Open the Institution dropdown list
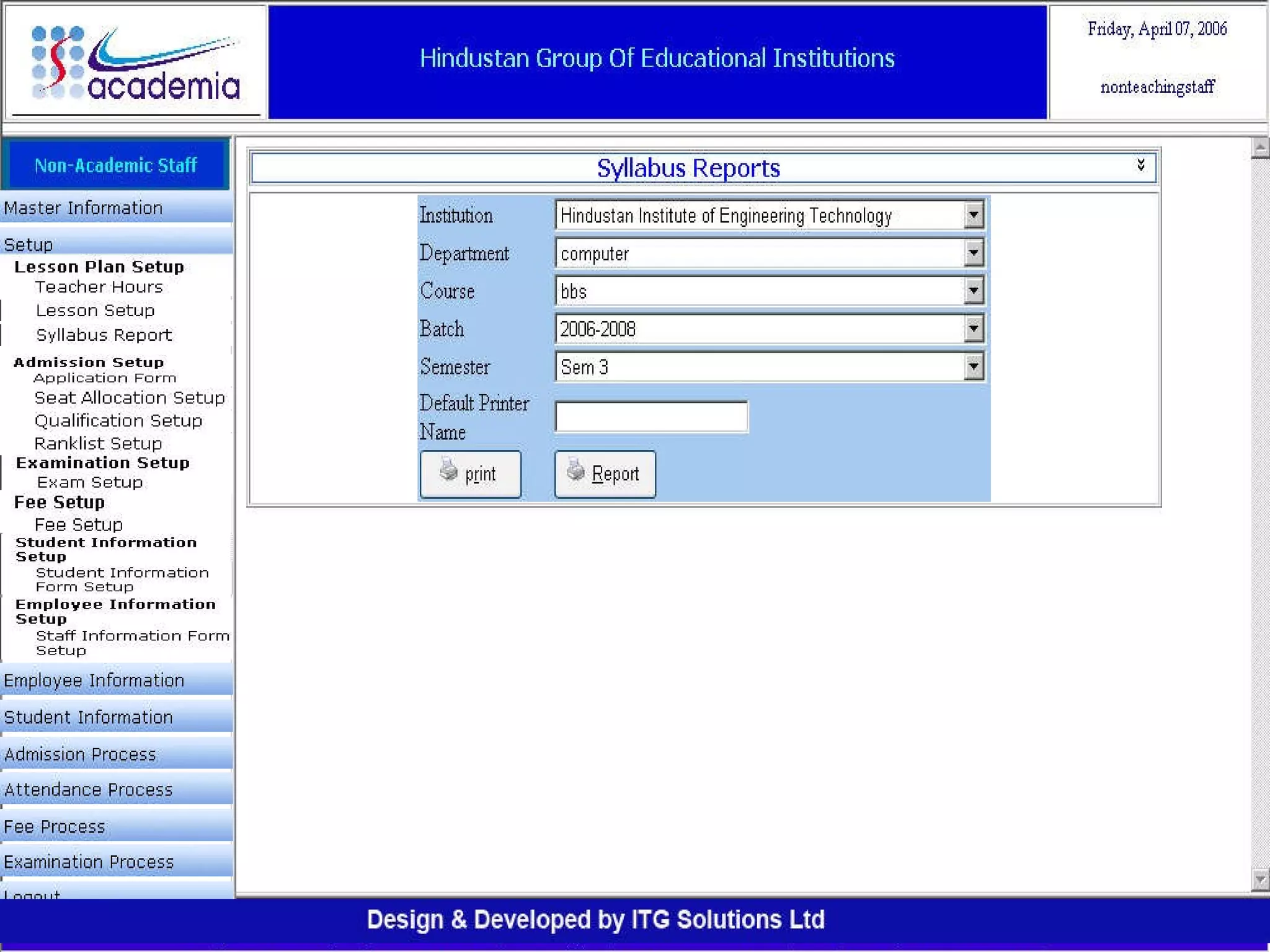The width and height of the screenshot is (1270, 952). [974, 216]
